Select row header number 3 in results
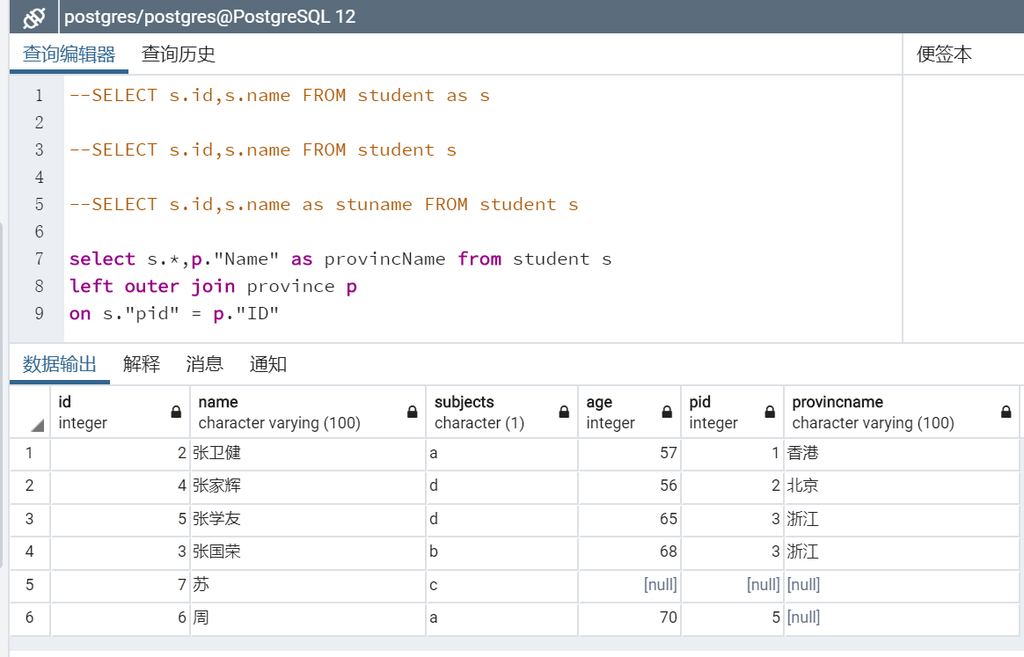 coord(29,519)
